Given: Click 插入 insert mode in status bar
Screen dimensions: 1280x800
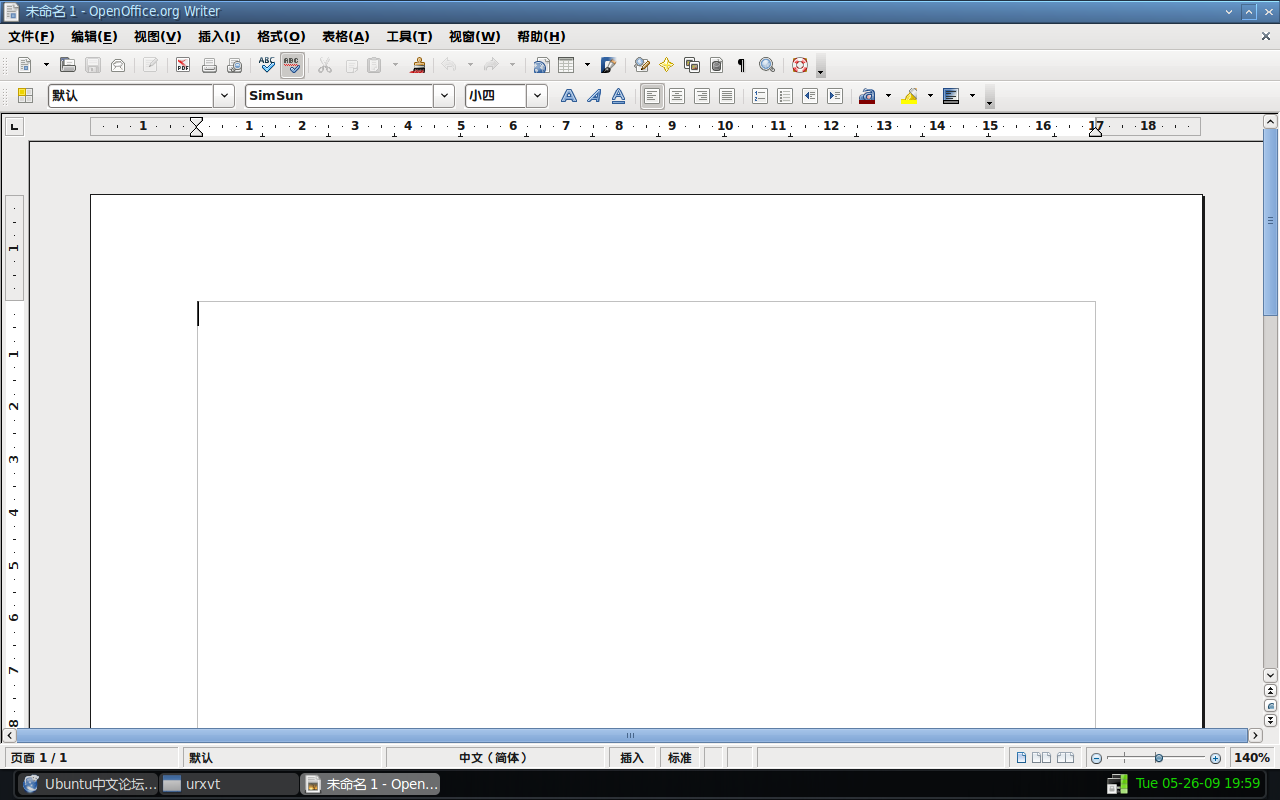Looking at the screenshot, I should pos(632,758).
